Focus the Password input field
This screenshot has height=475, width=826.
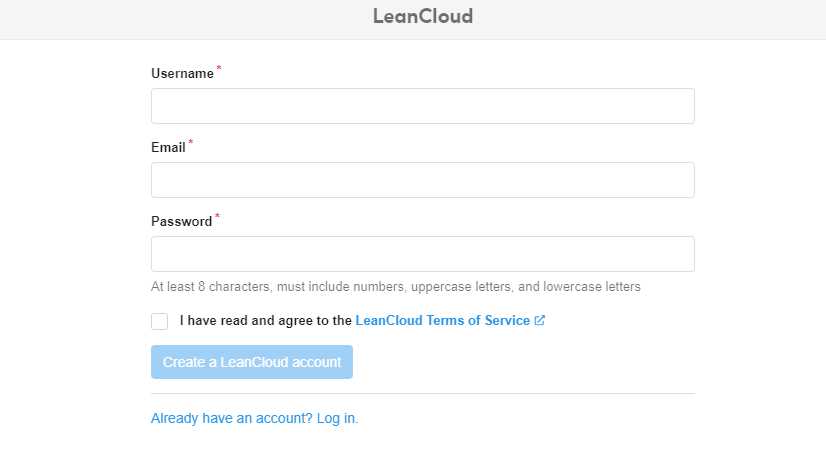[x=423, y=254]
